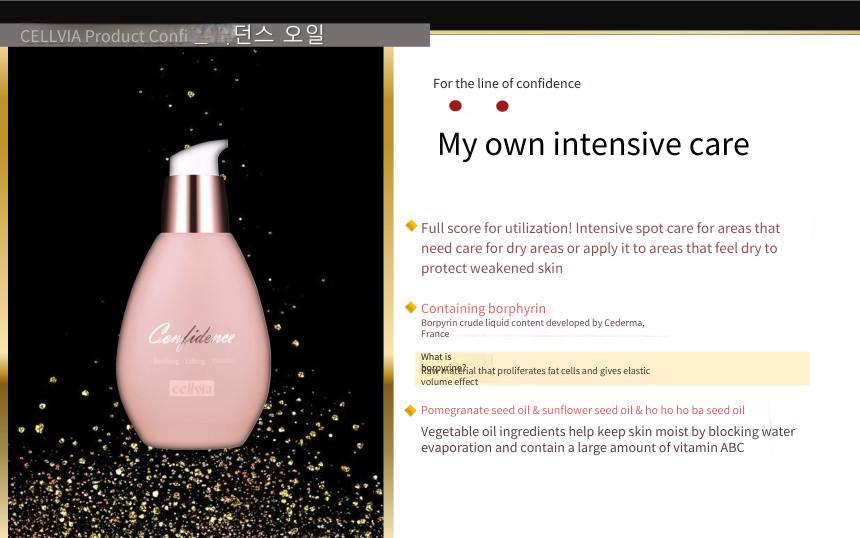
Task: Click the 'What is' label in the yellow box
Action: pos(436,356)
